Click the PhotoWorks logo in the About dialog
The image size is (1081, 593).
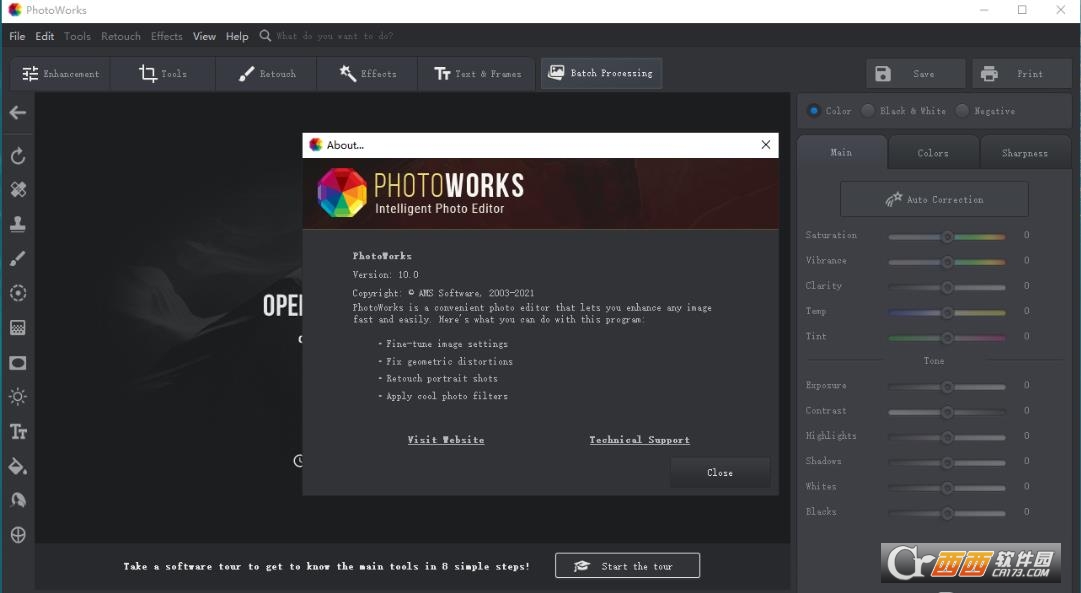coord(342,193)
